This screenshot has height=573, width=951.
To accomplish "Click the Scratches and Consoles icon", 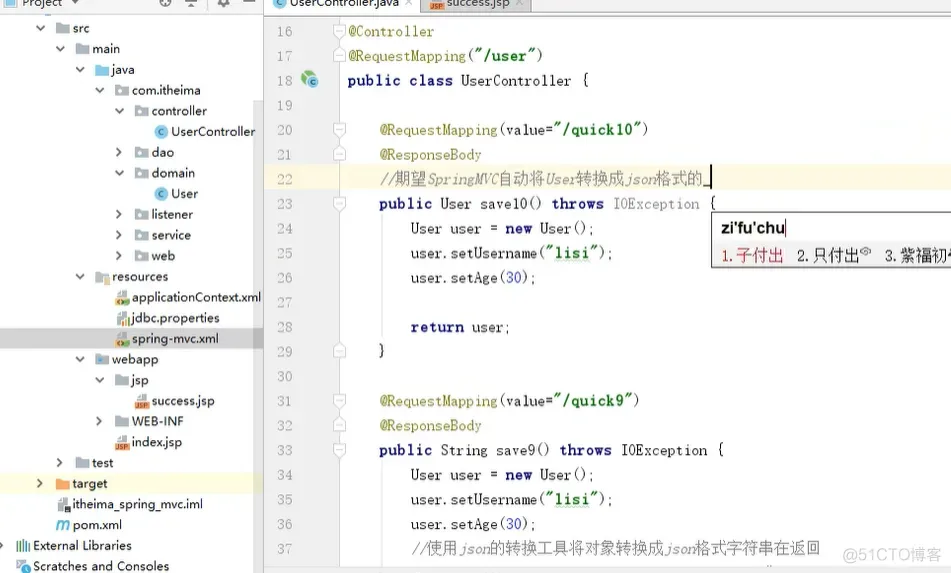I will (23, 566).
